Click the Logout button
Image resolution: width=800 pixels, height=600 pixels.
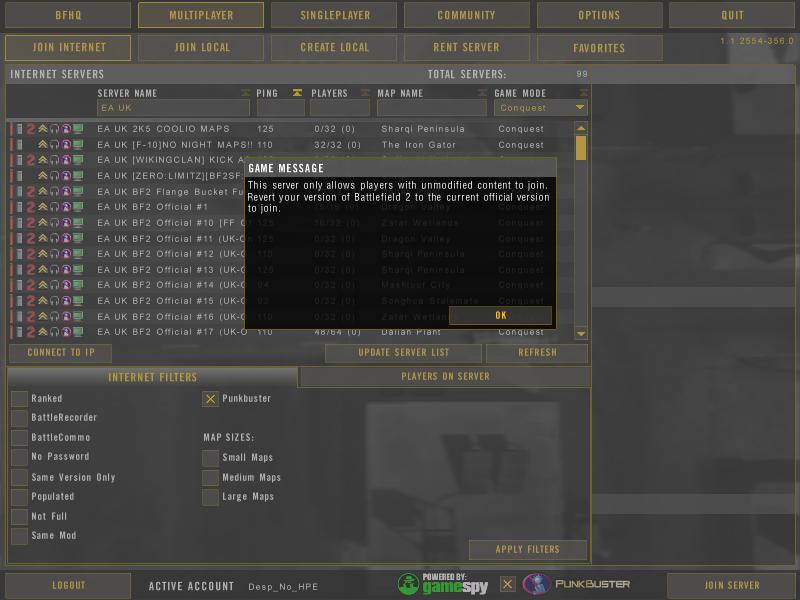(x=68, y=585)
